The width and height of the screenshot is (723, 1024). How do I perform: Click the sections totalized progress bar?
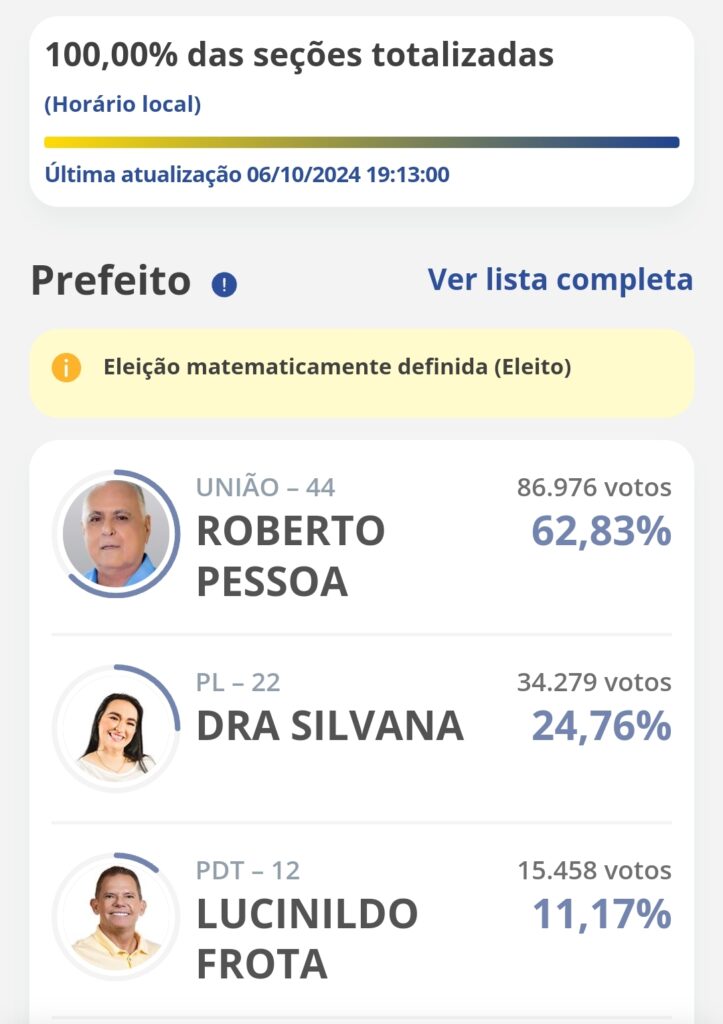[x=361, y=142]
